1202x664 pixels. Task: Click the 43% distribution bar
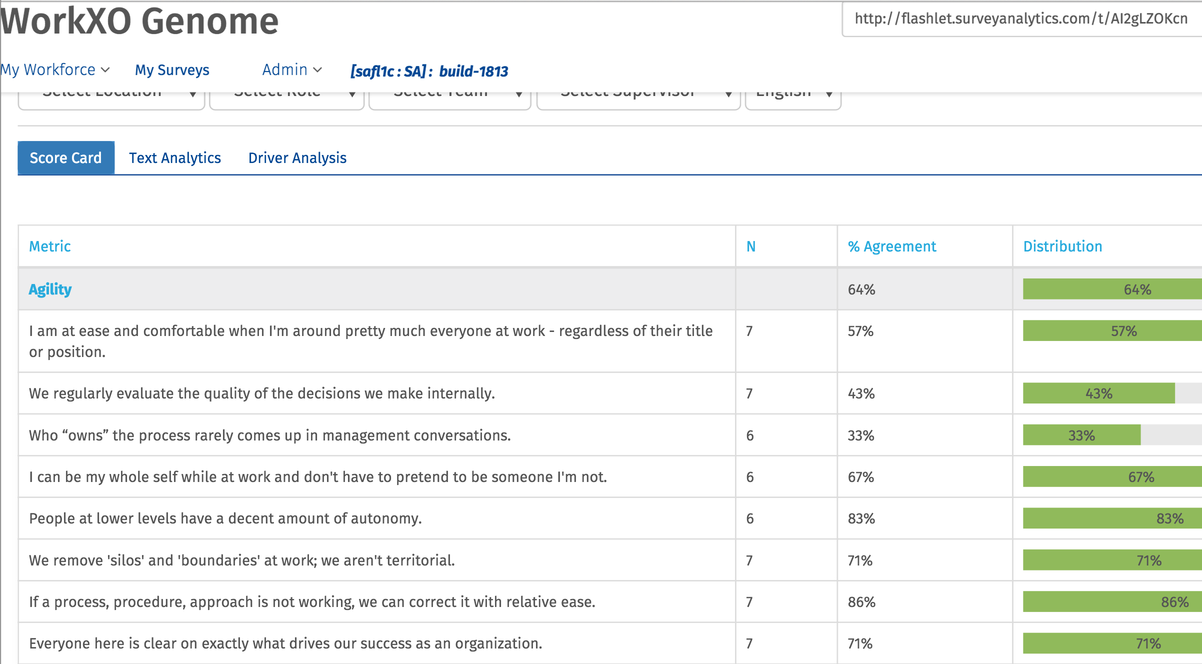click(1099, 393)
